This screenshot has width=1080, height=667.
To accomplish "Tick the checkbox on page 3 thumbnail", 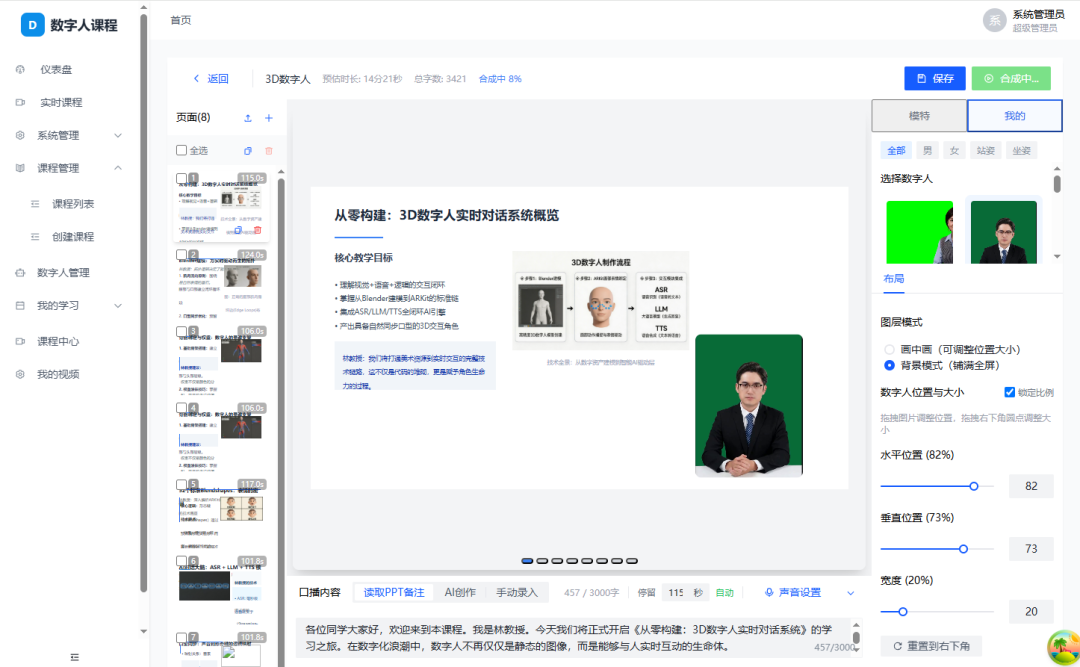I will [x=181, y=331].
